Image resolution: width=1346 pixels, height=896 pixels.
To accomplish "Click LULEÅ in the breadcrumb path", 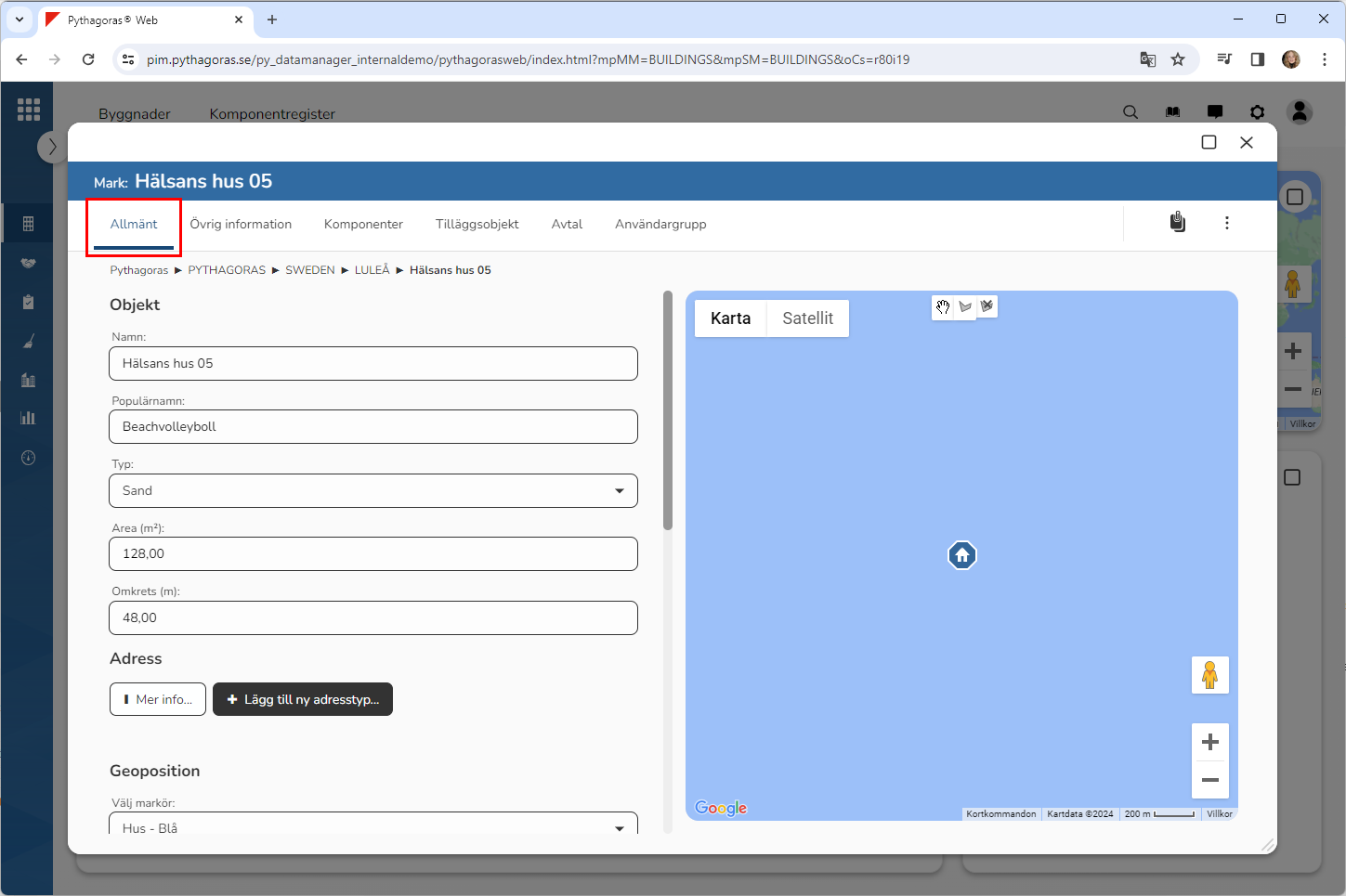I will 372,270.
